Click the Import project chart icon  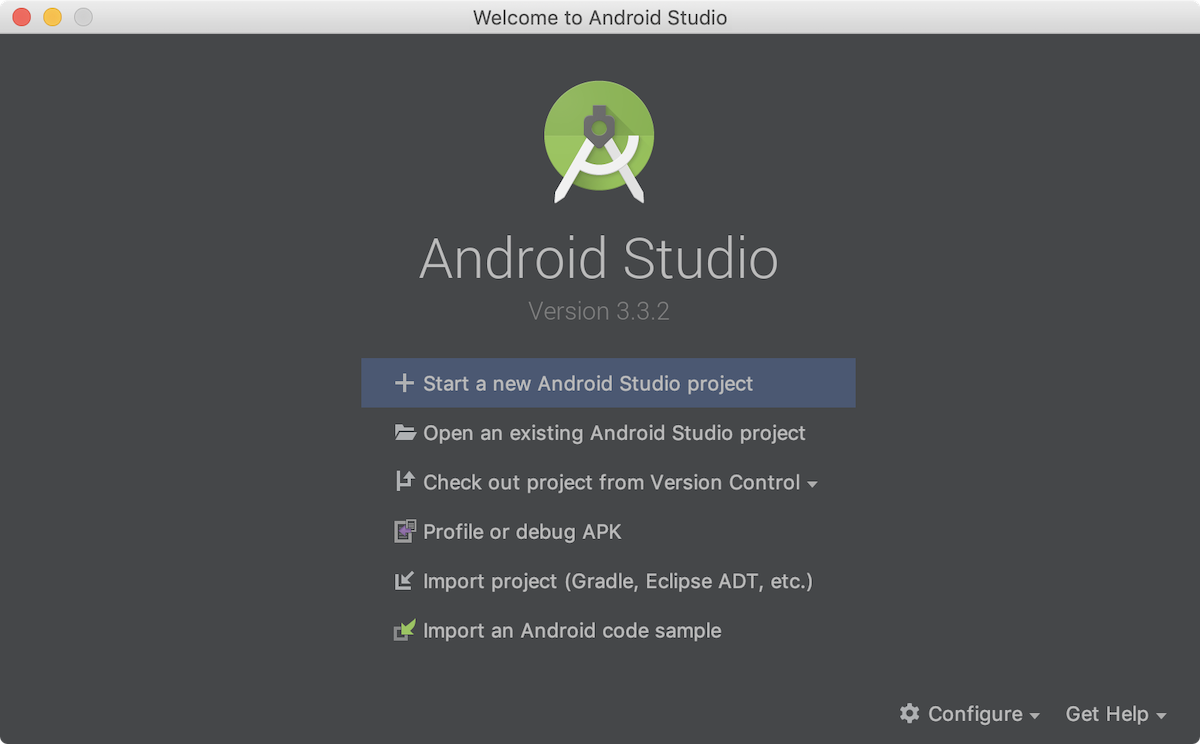pos(404,580)
